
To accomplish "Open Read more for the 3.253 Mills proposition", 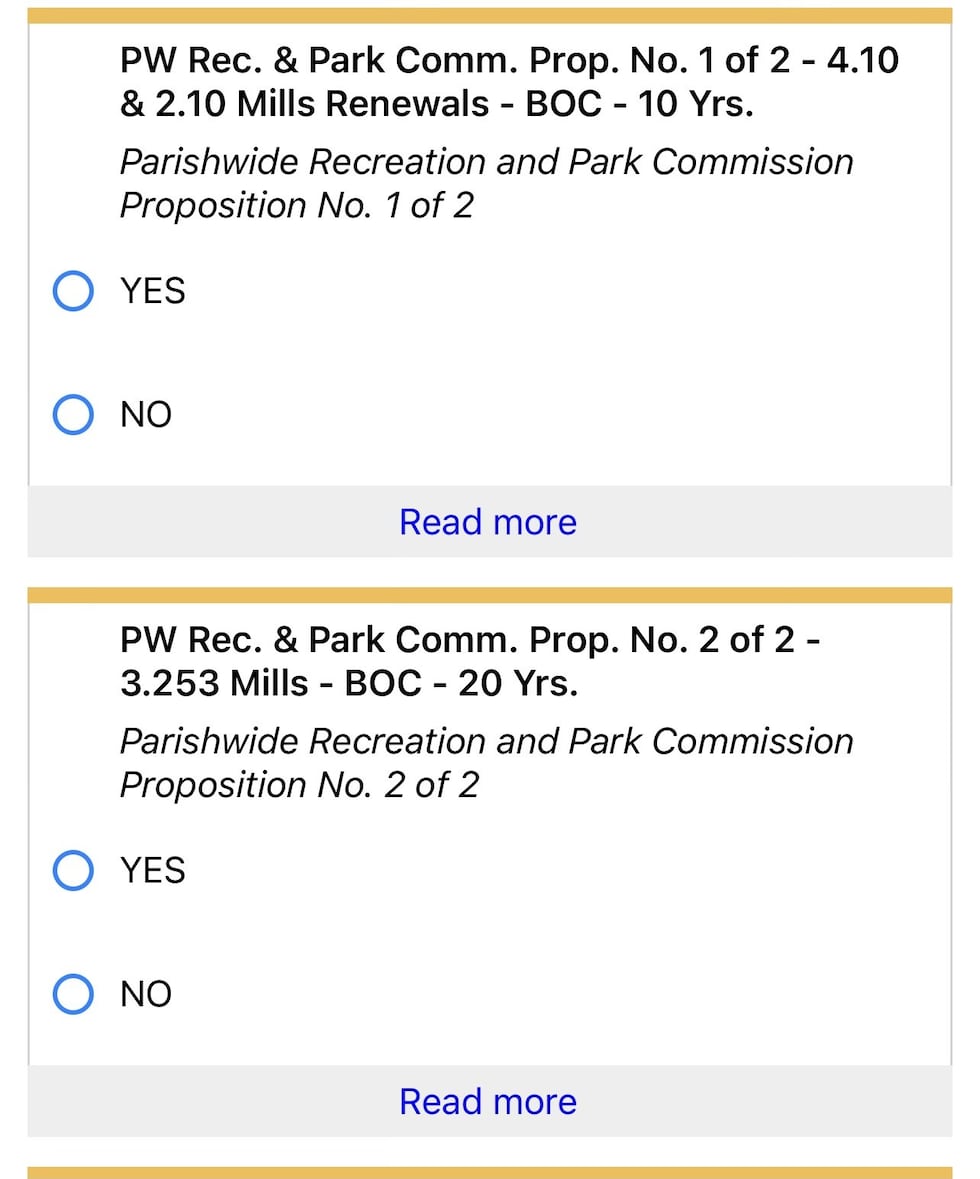I will 487,1100.
